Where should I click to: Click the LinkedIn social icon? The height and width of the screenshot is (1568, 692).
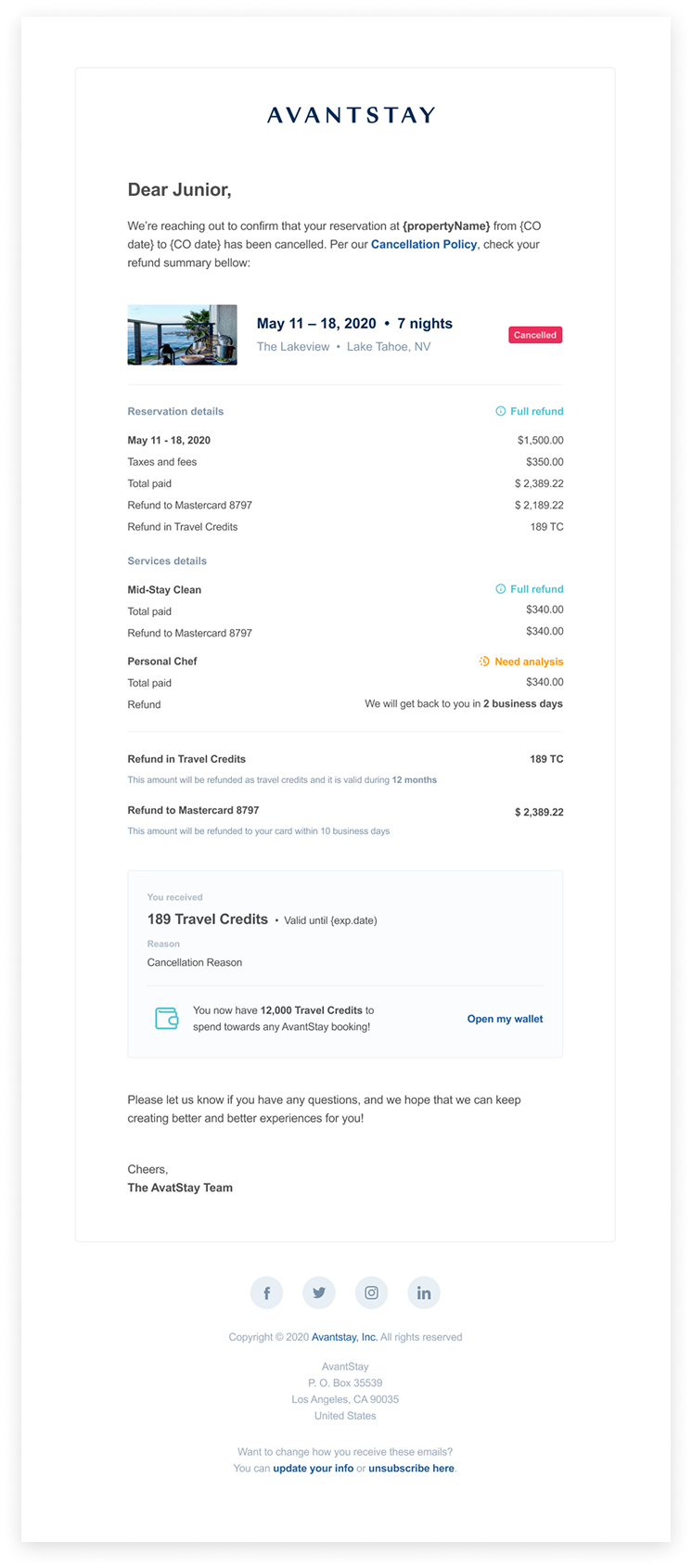pyautogui.click(x=424, y=1292)
